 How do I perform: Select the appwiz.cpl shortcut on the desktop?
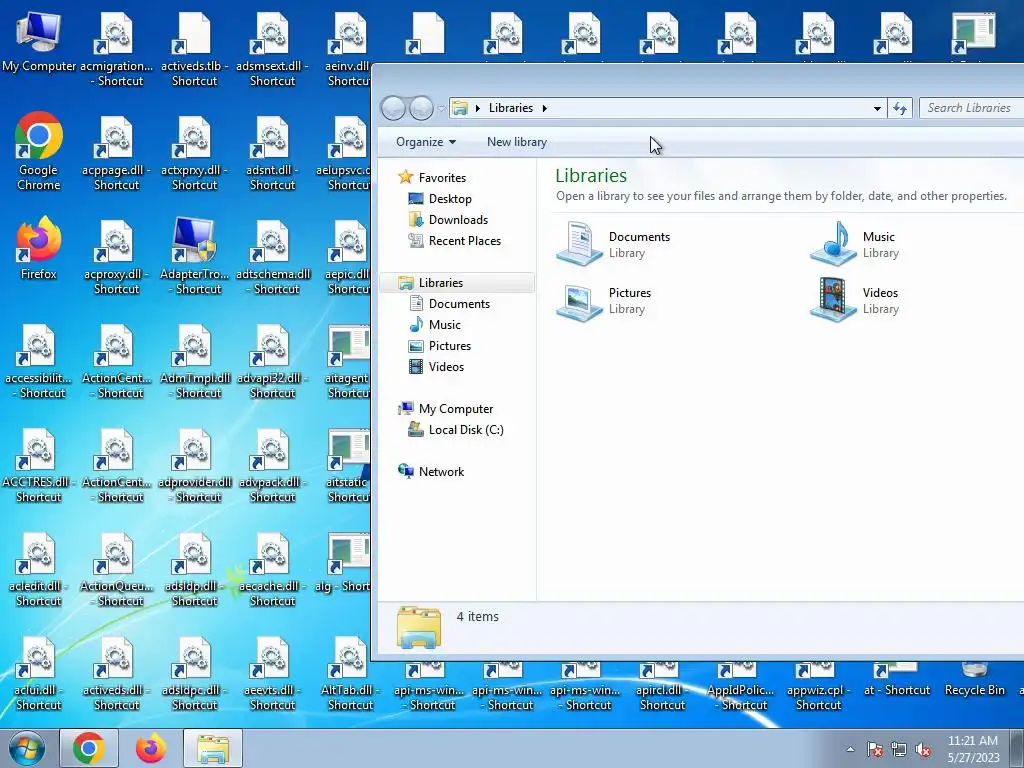818,686
